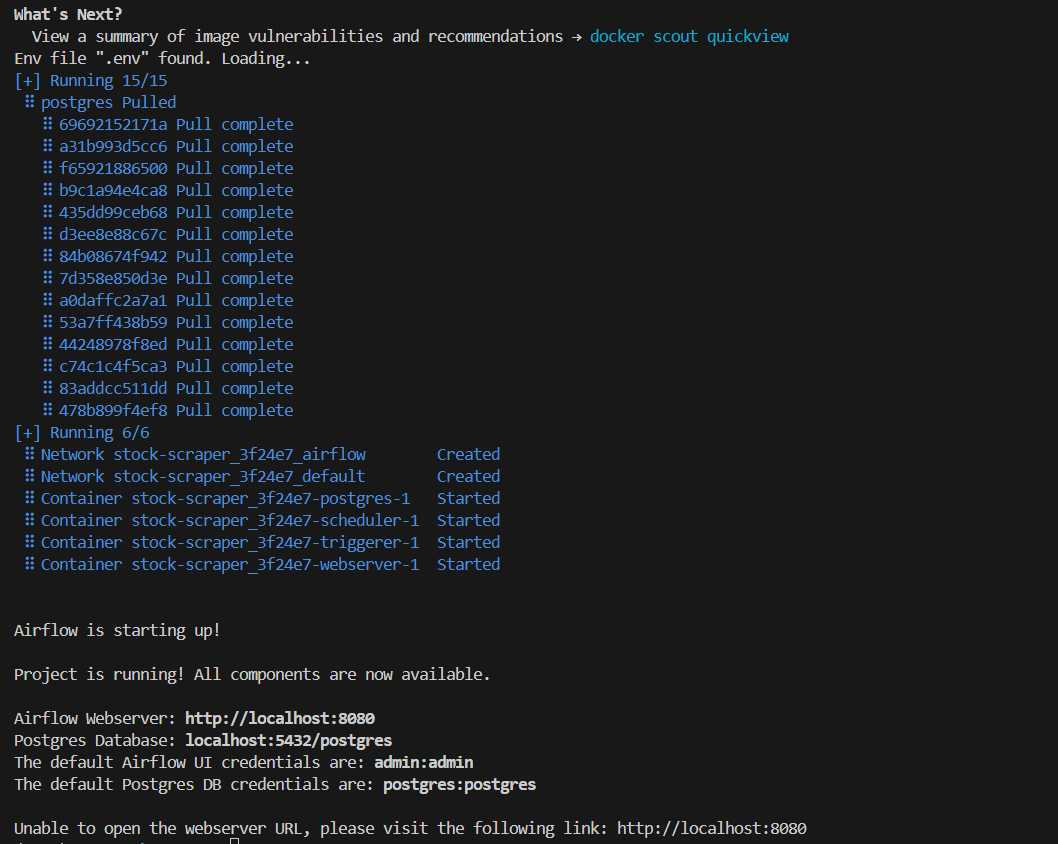Click layer 'a0daffc2a7a1 Pull complete'
The width and height of the screenshot is (1058, 844).
tap(168, 300)
